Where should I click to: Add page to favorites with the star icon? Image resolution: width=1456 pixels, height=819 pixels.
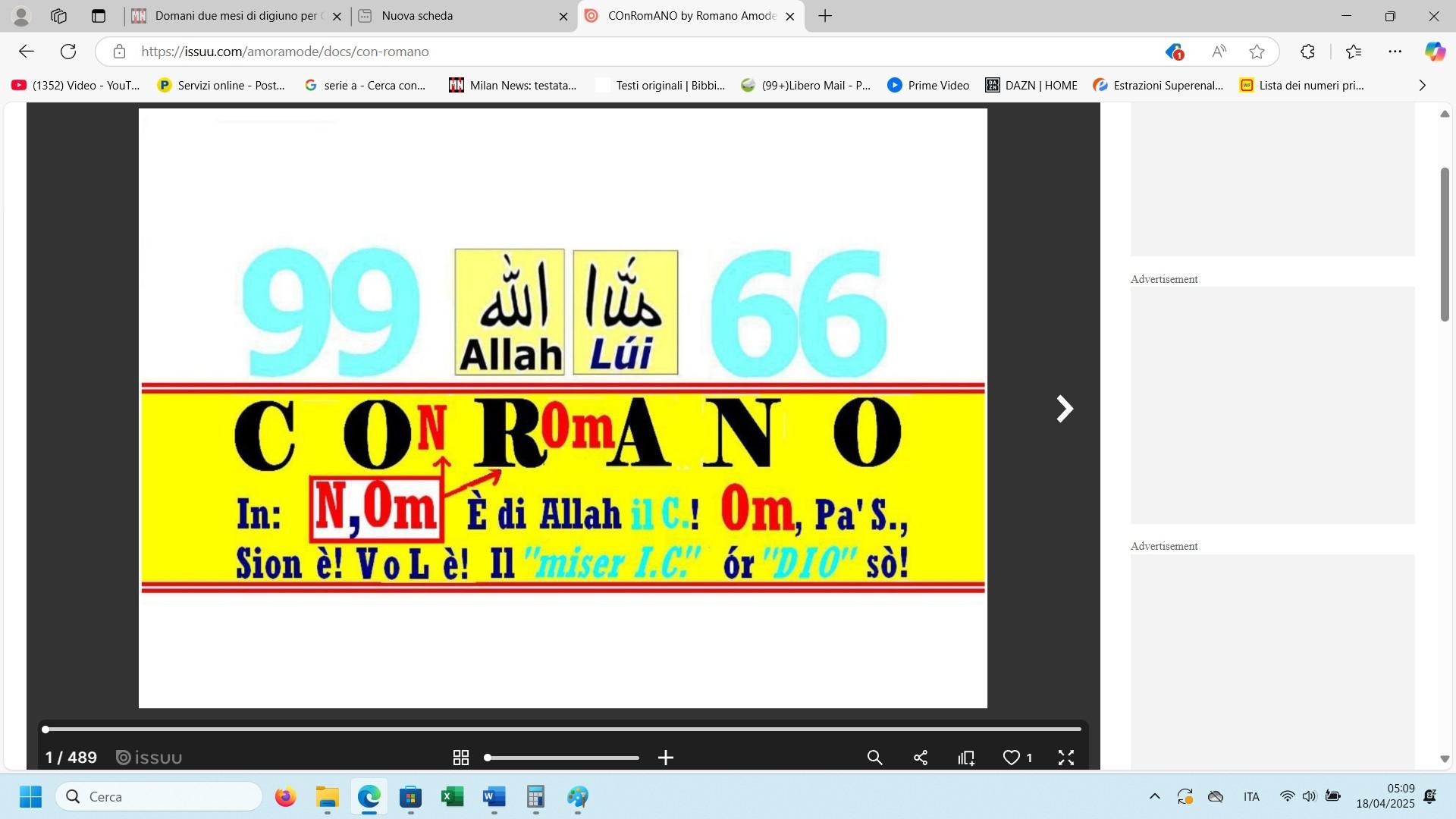pyautogui.click(x=1257, y=52)
